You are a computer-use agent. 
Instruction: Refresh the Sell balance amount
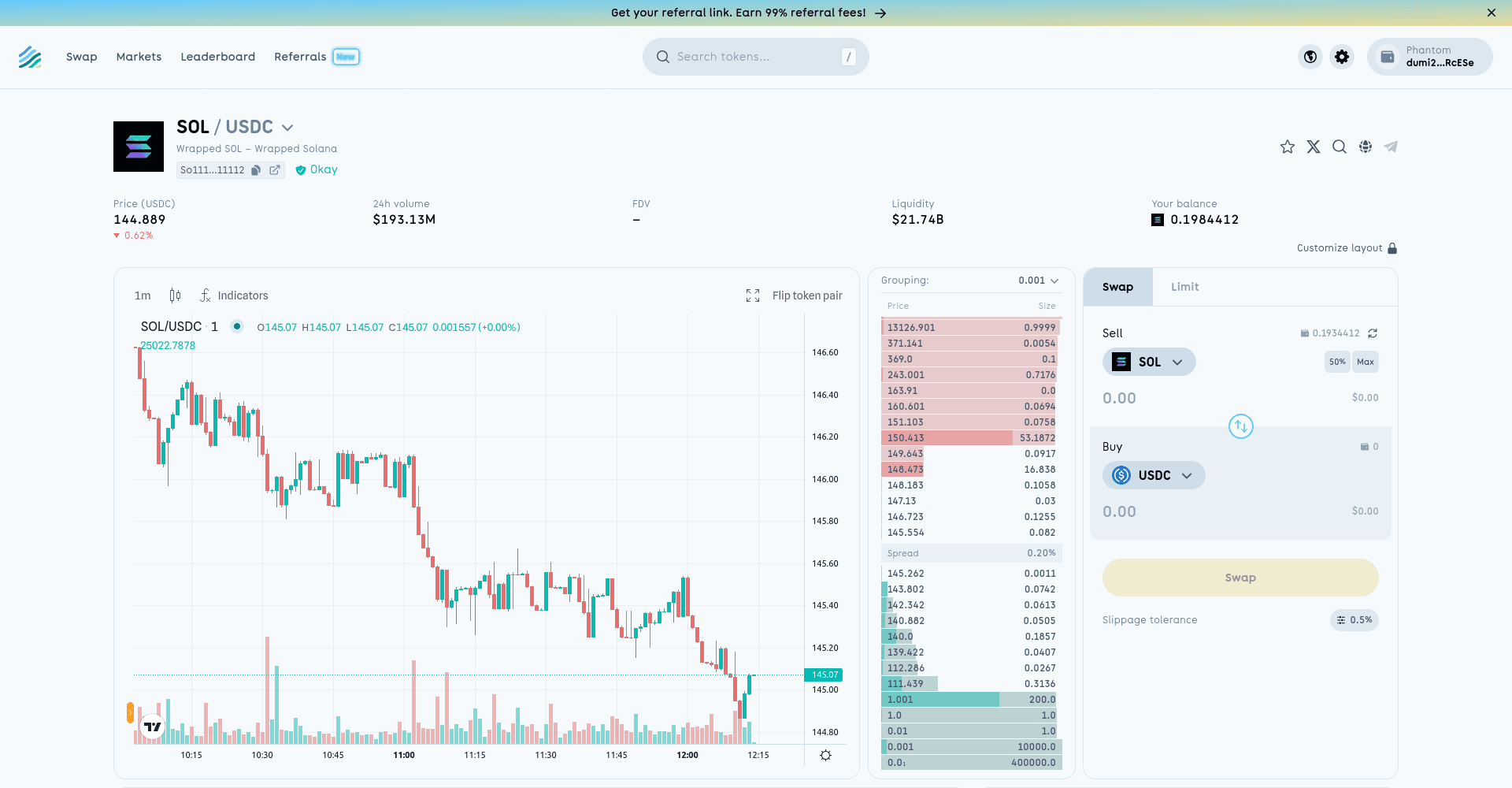[x=1373, y=333]
